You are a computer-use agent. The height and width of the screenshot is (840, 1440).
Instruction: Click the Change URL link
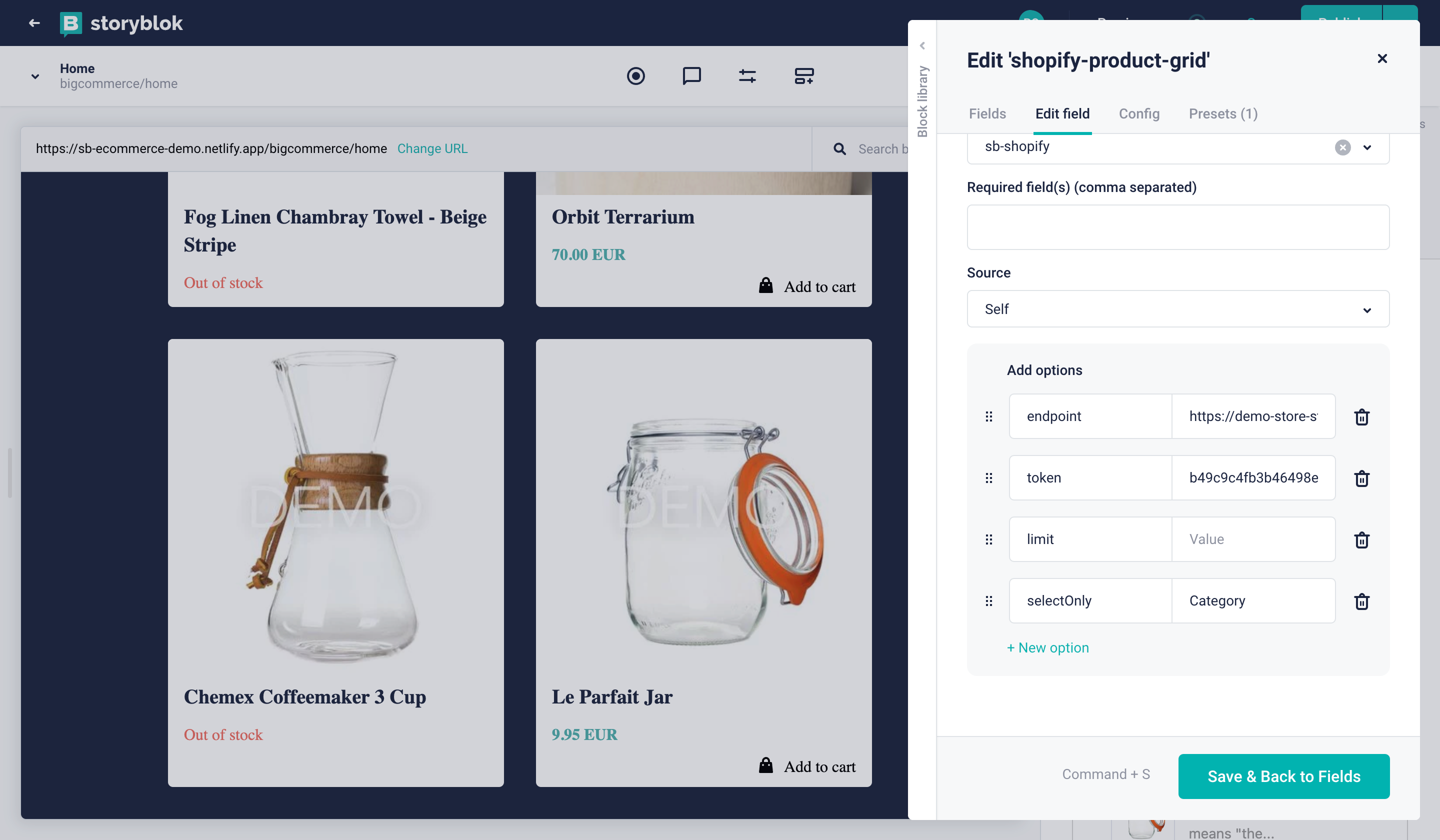(432, 148)
